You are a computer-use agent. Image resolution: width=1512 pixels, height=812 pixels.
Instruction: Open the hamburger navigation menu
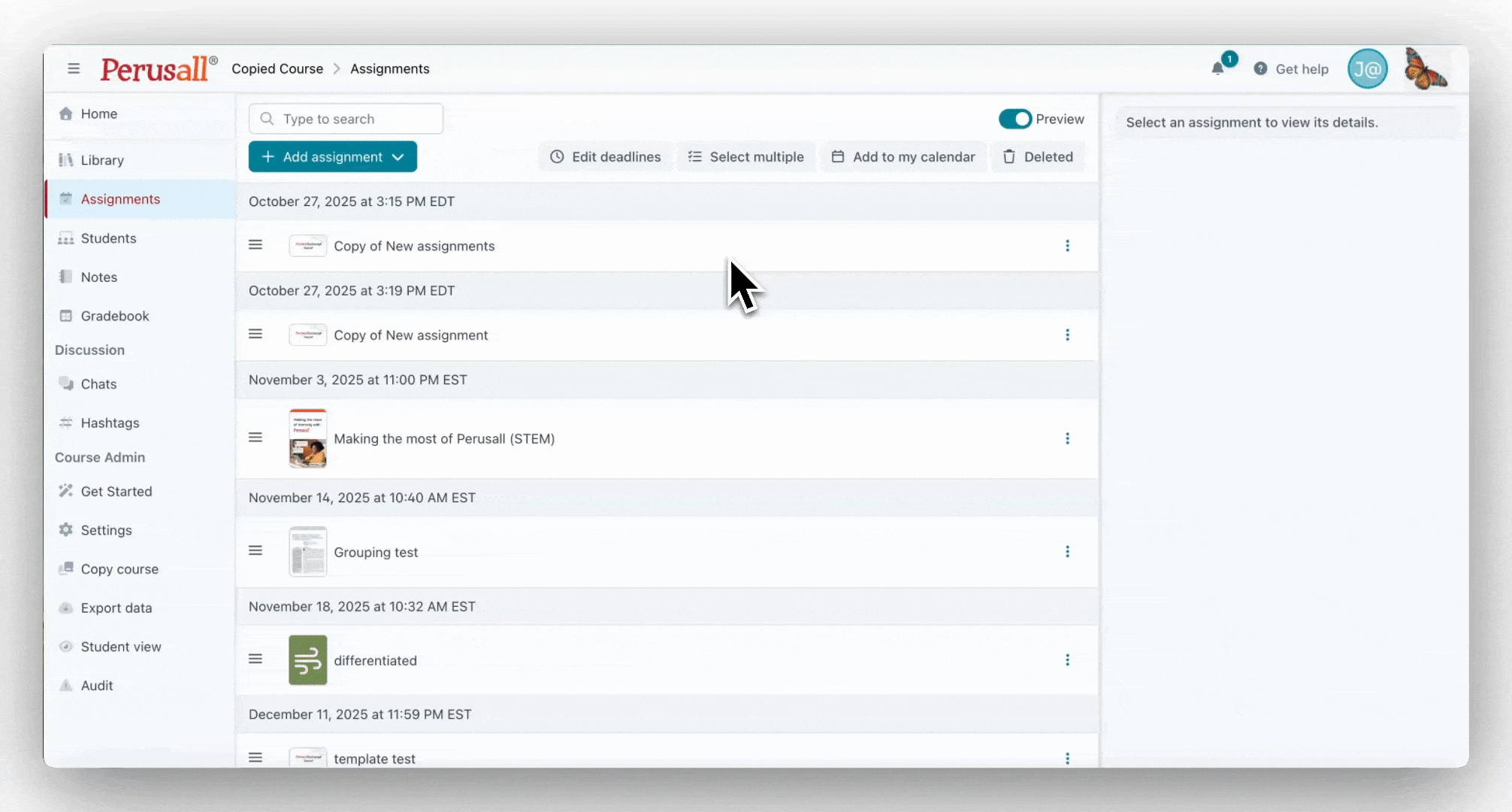(74, 68)
